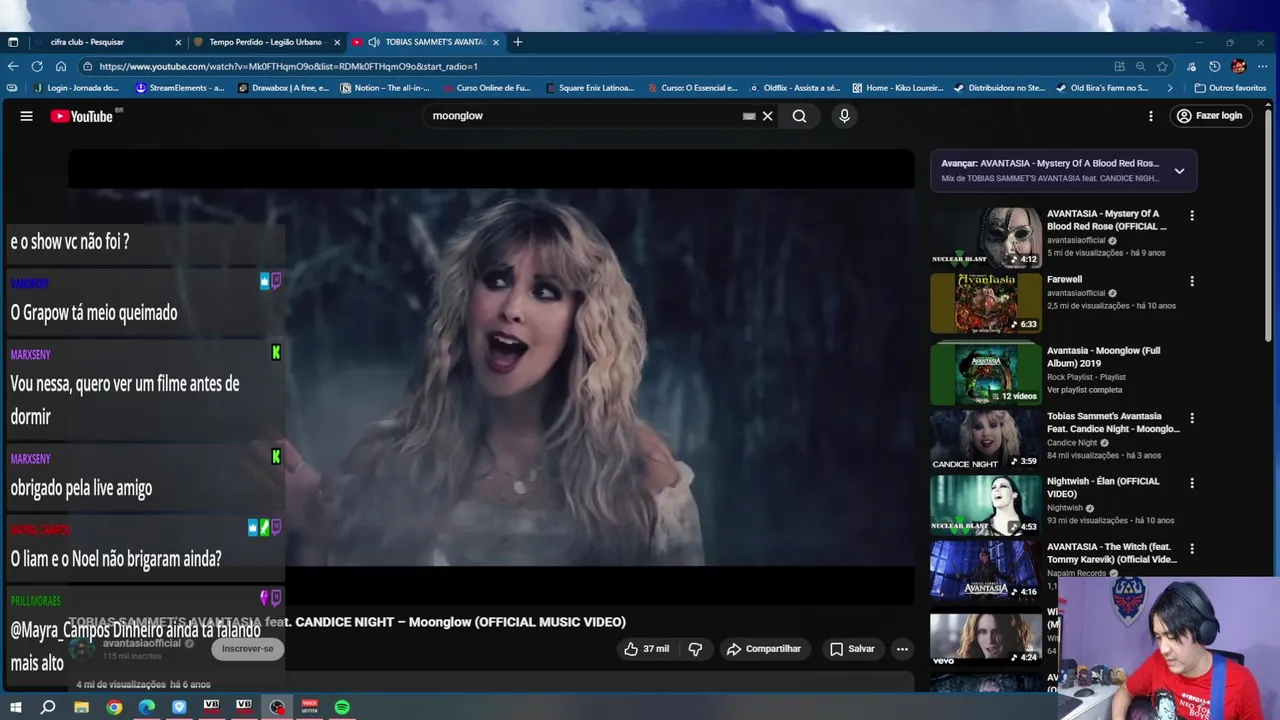Select the TOBIAS SAMMET'S AVANTASIA tab

tap(425, 42)
